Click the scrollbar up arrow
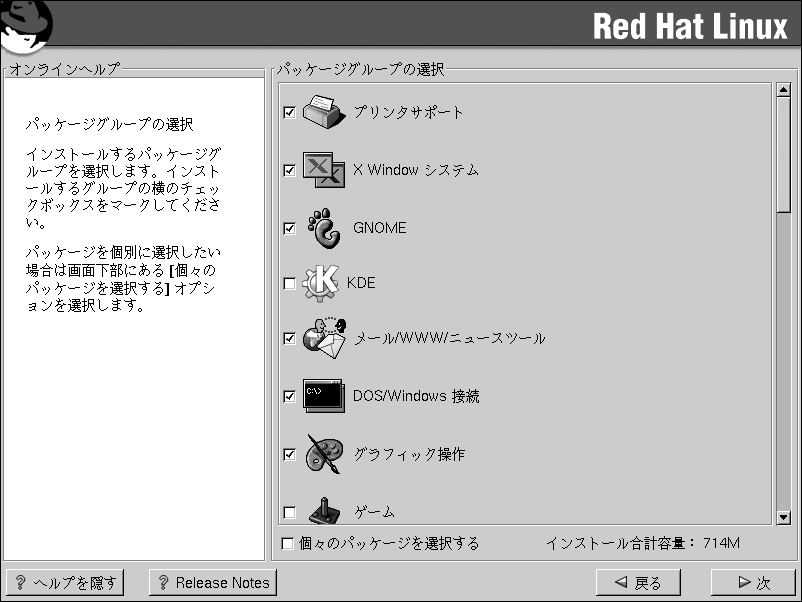802x602 pixels. 783,91
